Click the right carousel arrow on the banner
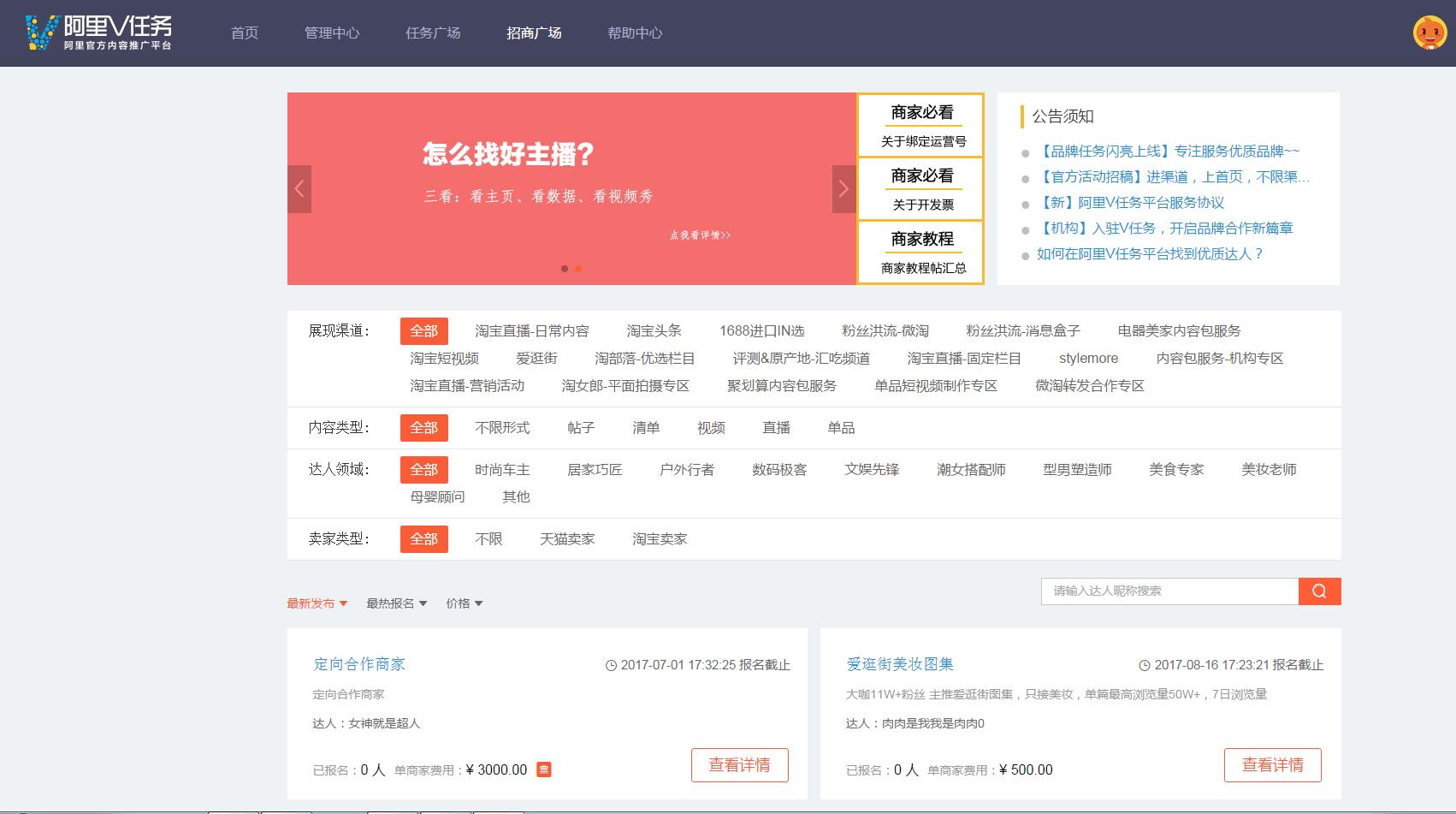 pos(843,188)
